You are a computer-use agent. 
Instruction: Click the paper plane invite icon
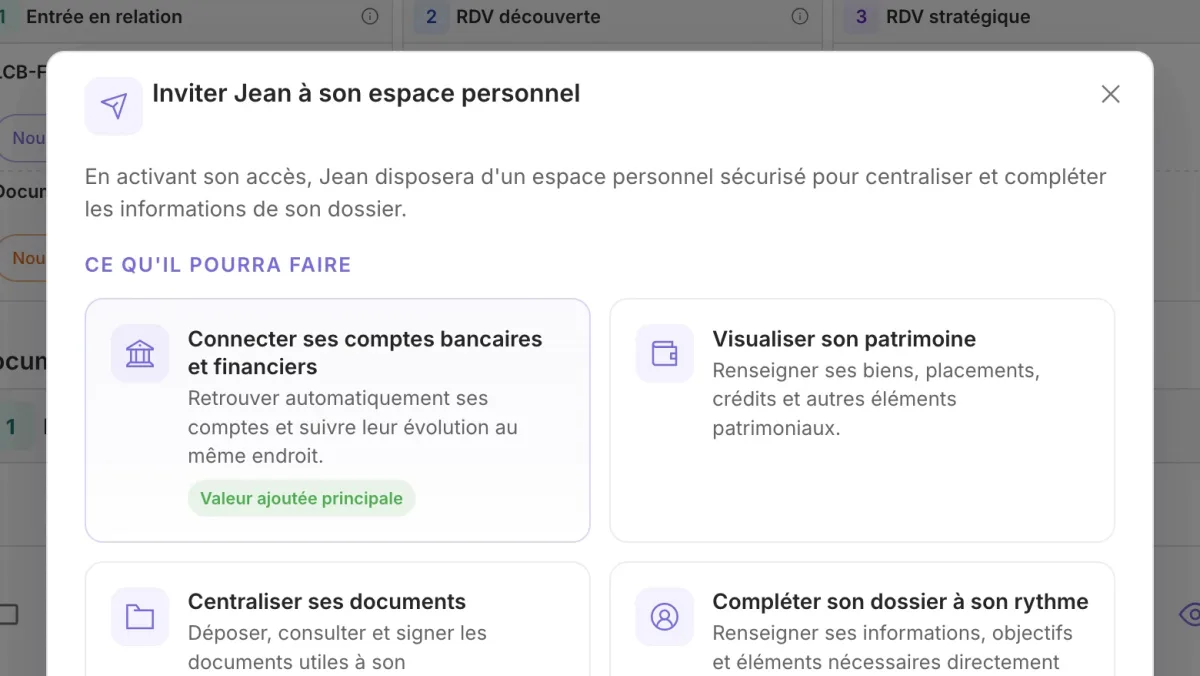[114, 106]
